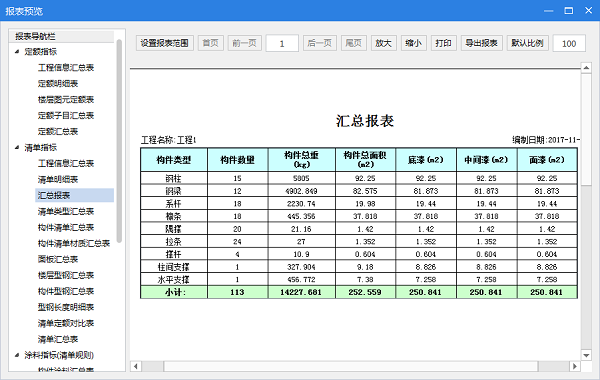The image size is (600, 380).
Task: Click the 设置报表范围 button
Action: [x=165, y=43]
